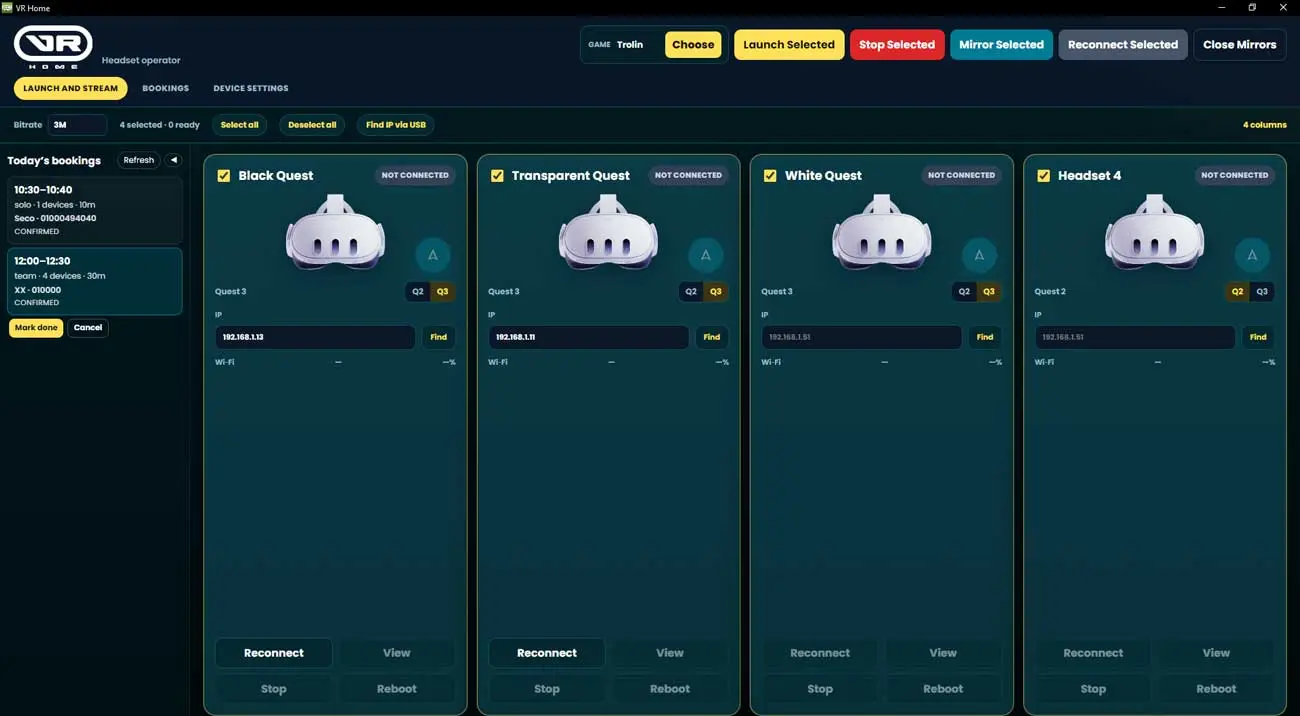Cancel the selected booking

[x=88, y=328]
